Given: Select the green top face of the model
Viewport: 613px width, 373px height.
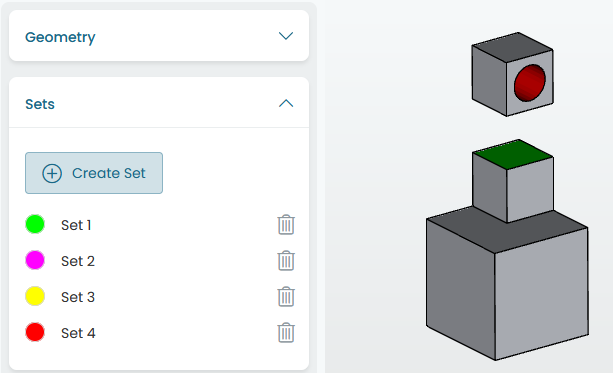Looking at the screenshot, I should (x=513, y=154).
